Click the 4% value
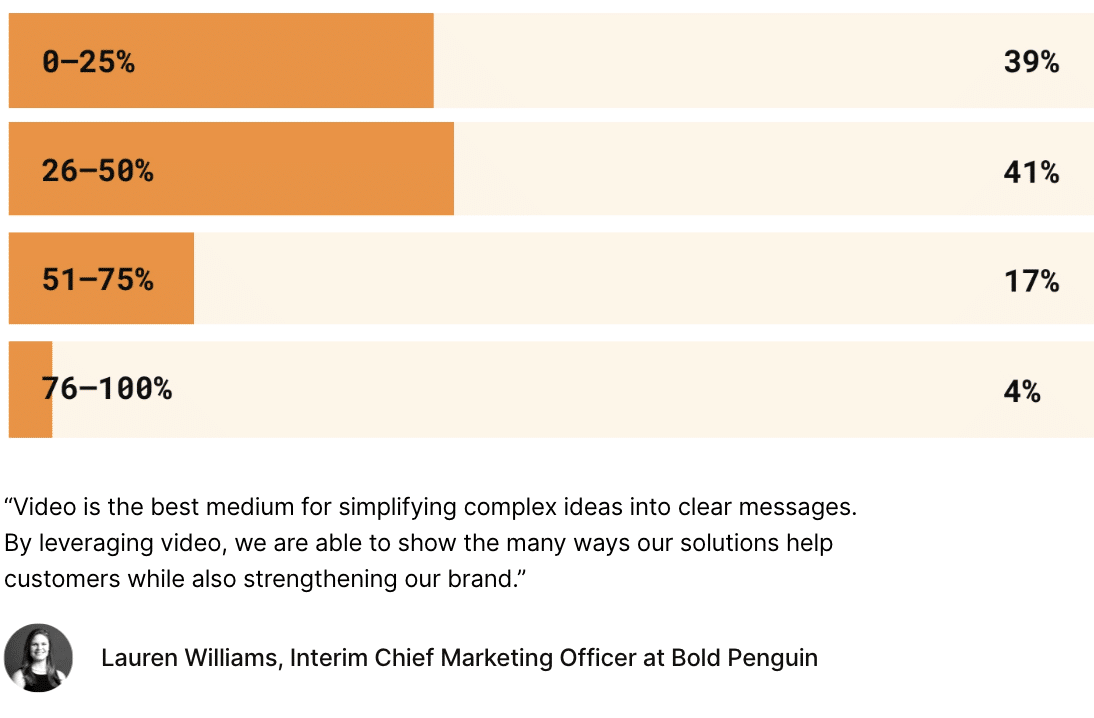The width and height of the screenshot is (1094, 718). (x=1022, y=391)
